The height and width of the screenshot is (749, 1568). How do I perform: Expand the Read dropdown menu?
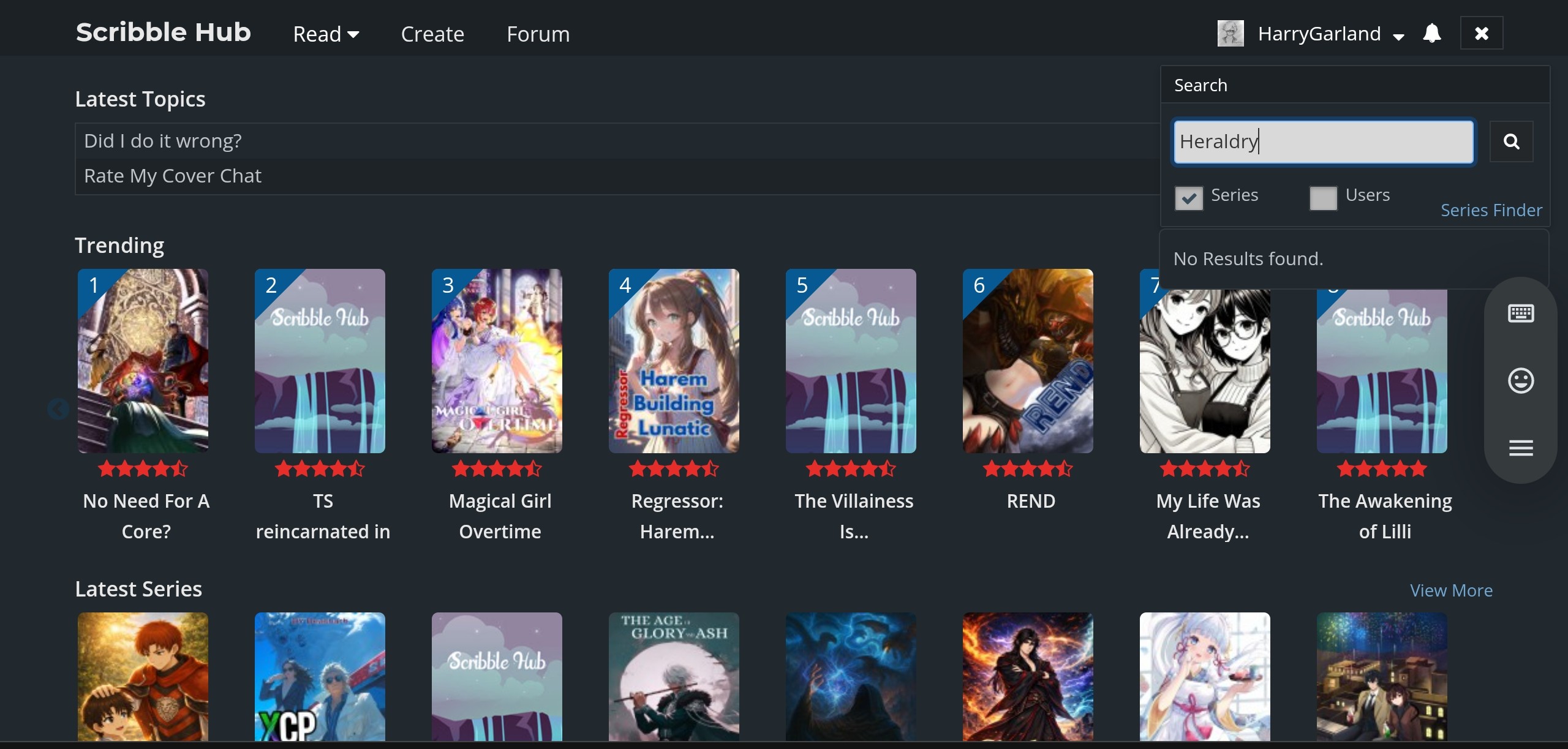[x=325, y=34]
